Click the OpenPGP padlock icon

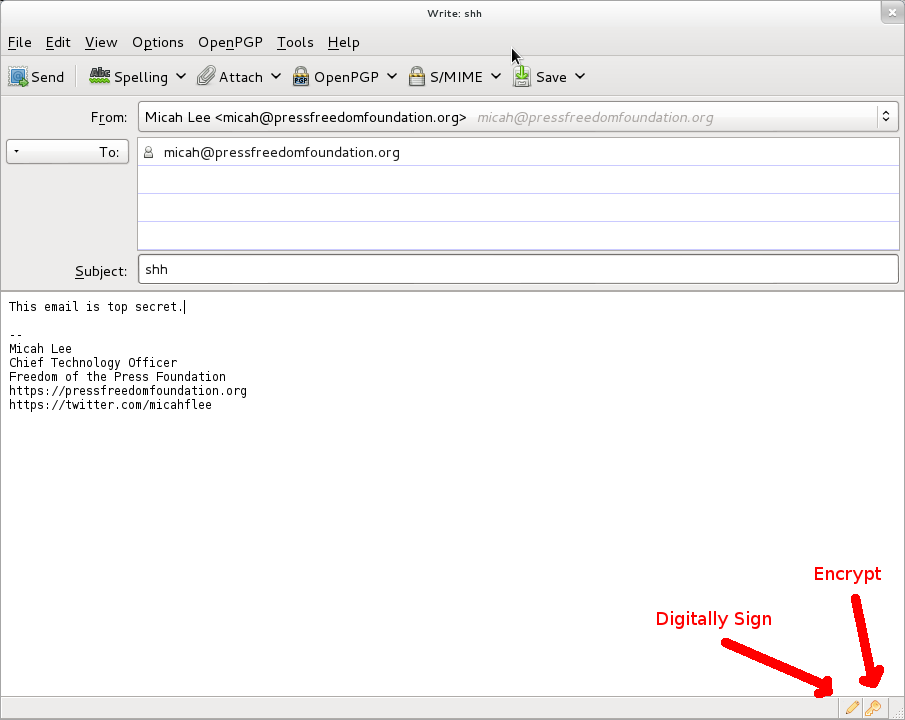(x=300, y=76)
